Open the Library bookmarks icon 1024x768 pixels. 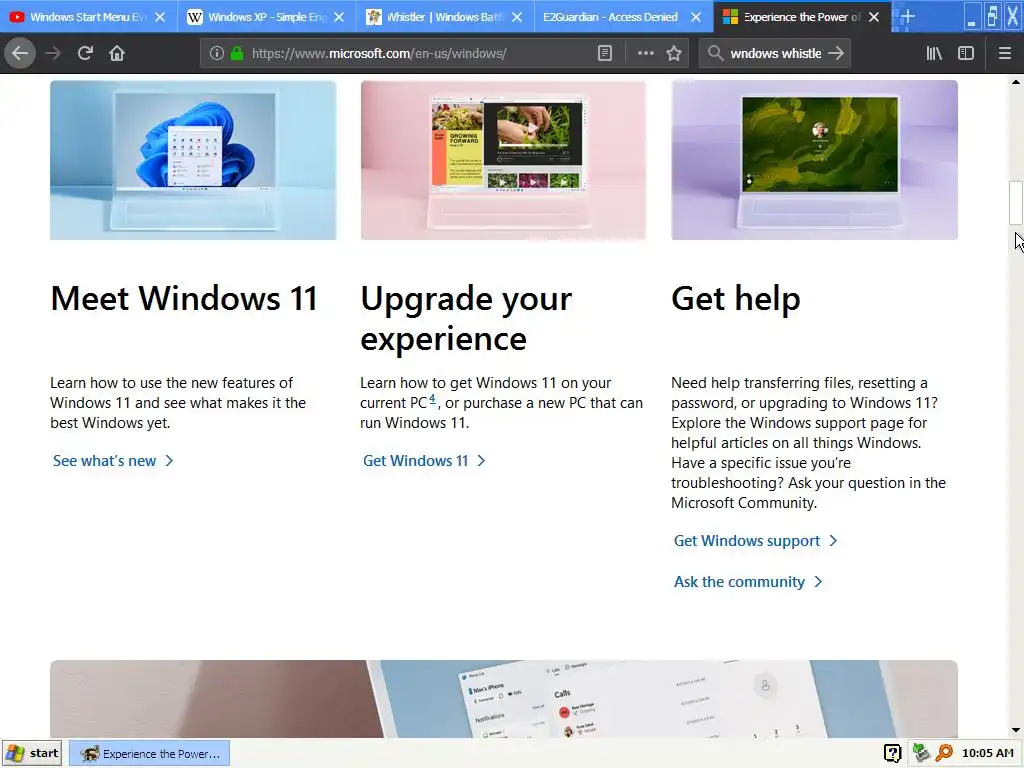click(x=934, y=54)
